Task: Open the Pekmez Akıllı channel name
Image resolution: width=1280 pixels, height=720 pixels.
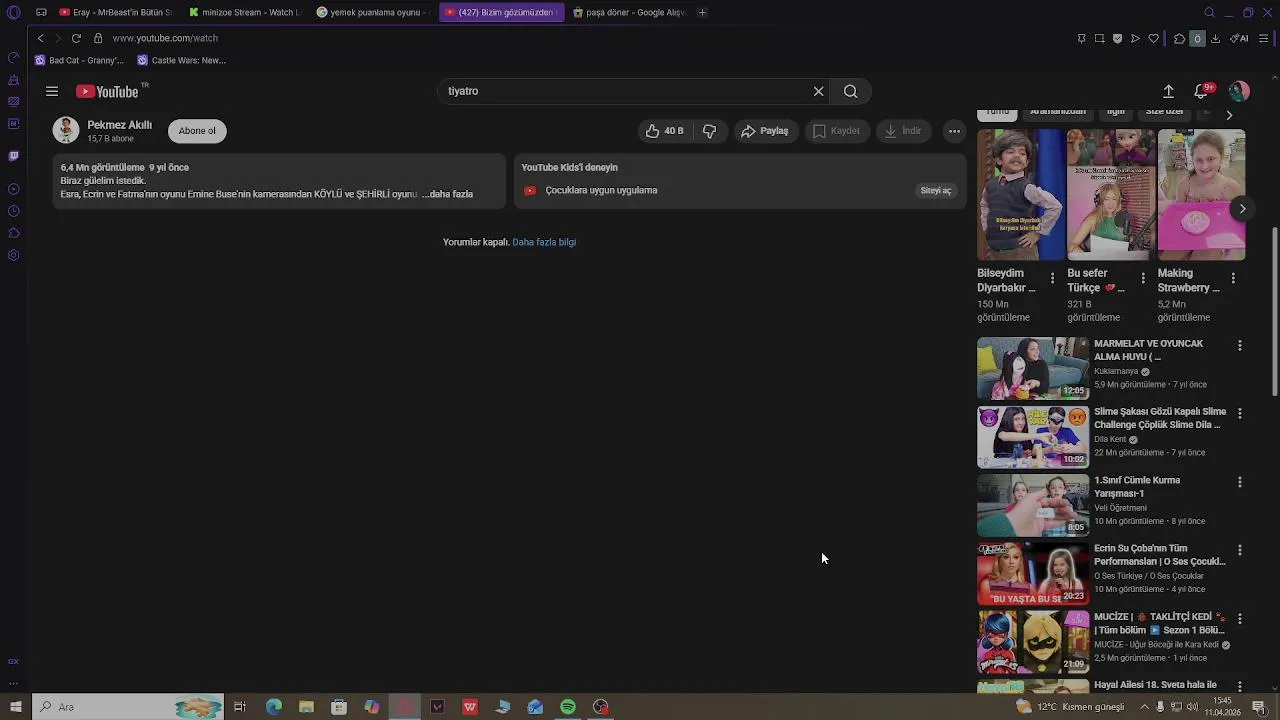Action: click(x=119, y=125)
